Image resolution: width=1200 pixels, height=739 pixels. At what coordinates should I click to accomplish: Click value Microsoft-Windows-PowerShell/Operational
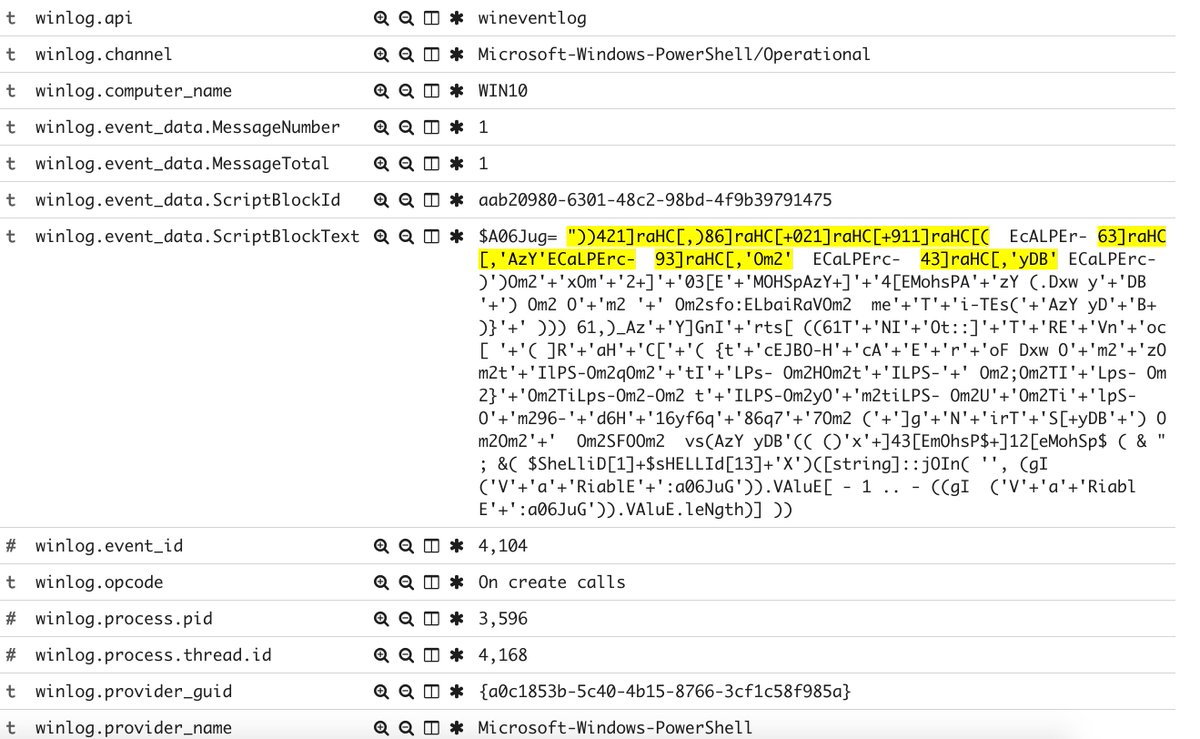(x=674, y=54)
